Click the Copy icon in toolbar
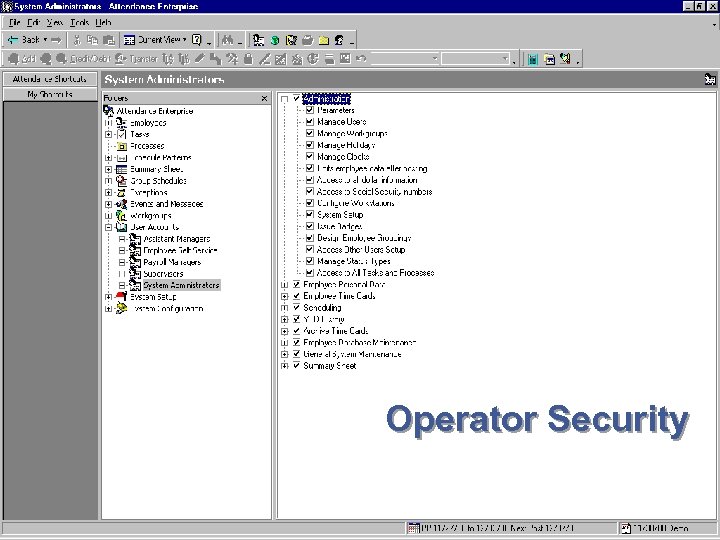Viewport: 720px width, 540px height. 93,40
